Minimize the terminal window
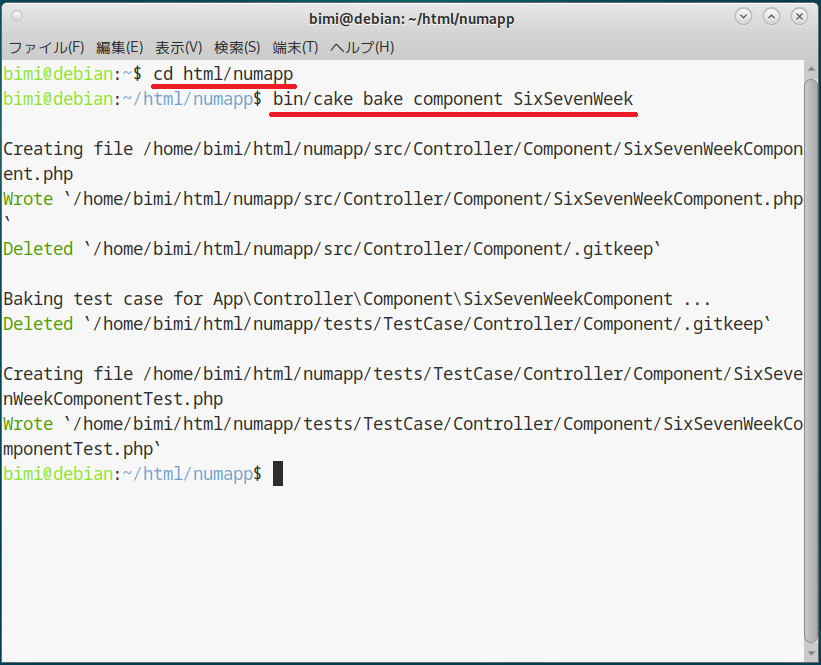 click(x=743, y=17)
